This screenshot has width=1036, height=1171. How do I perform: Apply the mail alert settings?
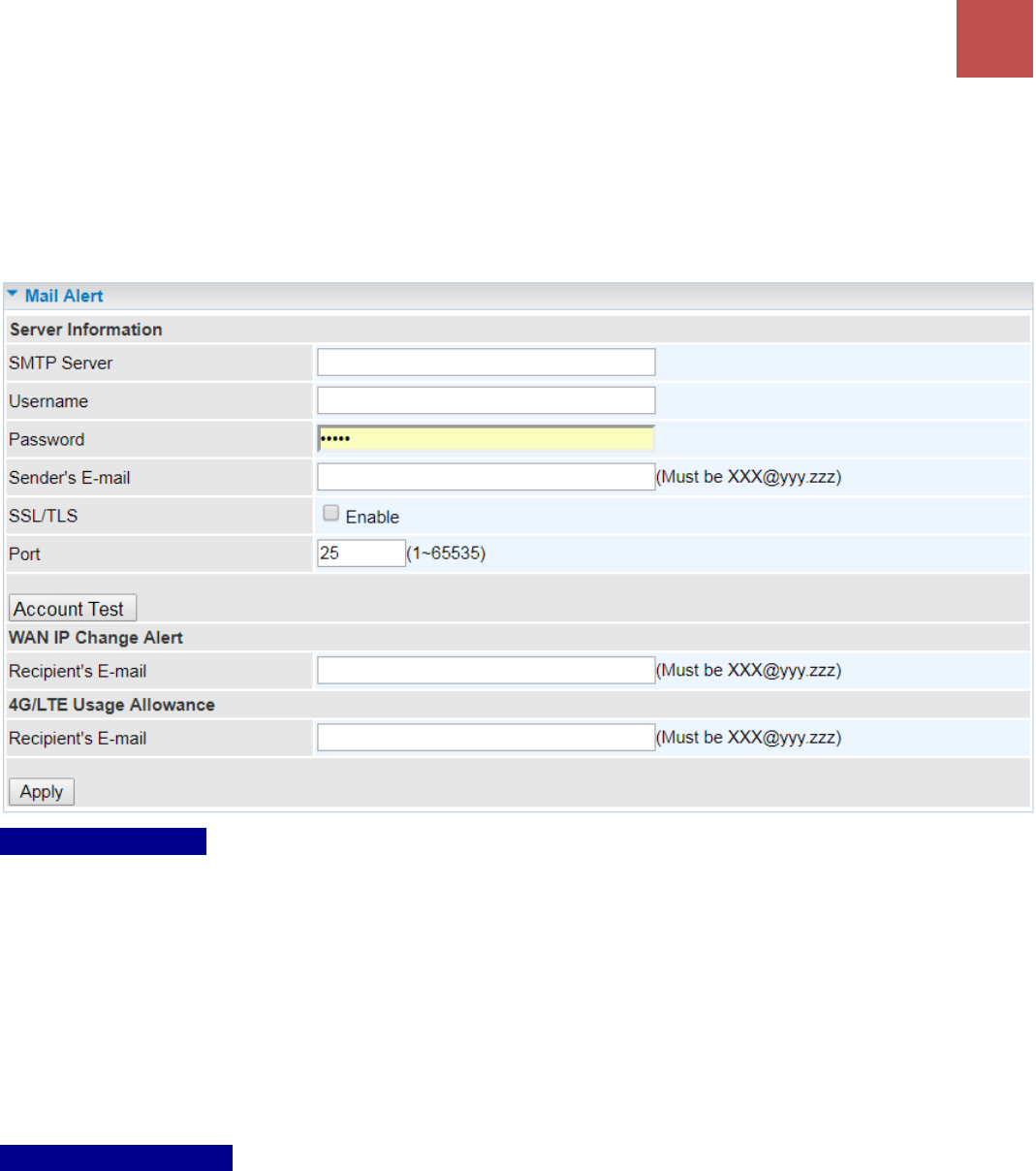(42, 792)
